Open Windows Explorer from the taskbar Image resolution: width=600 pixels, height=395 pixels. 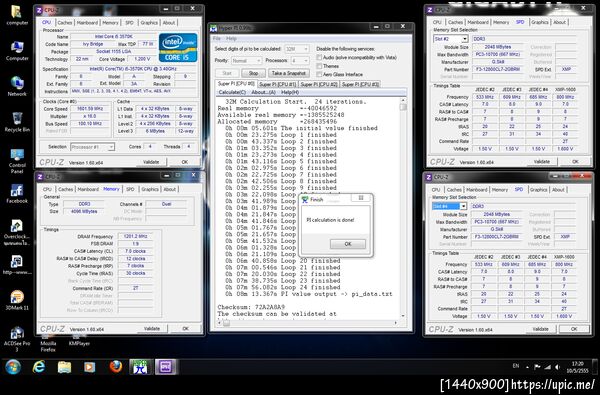click(64, 367)
